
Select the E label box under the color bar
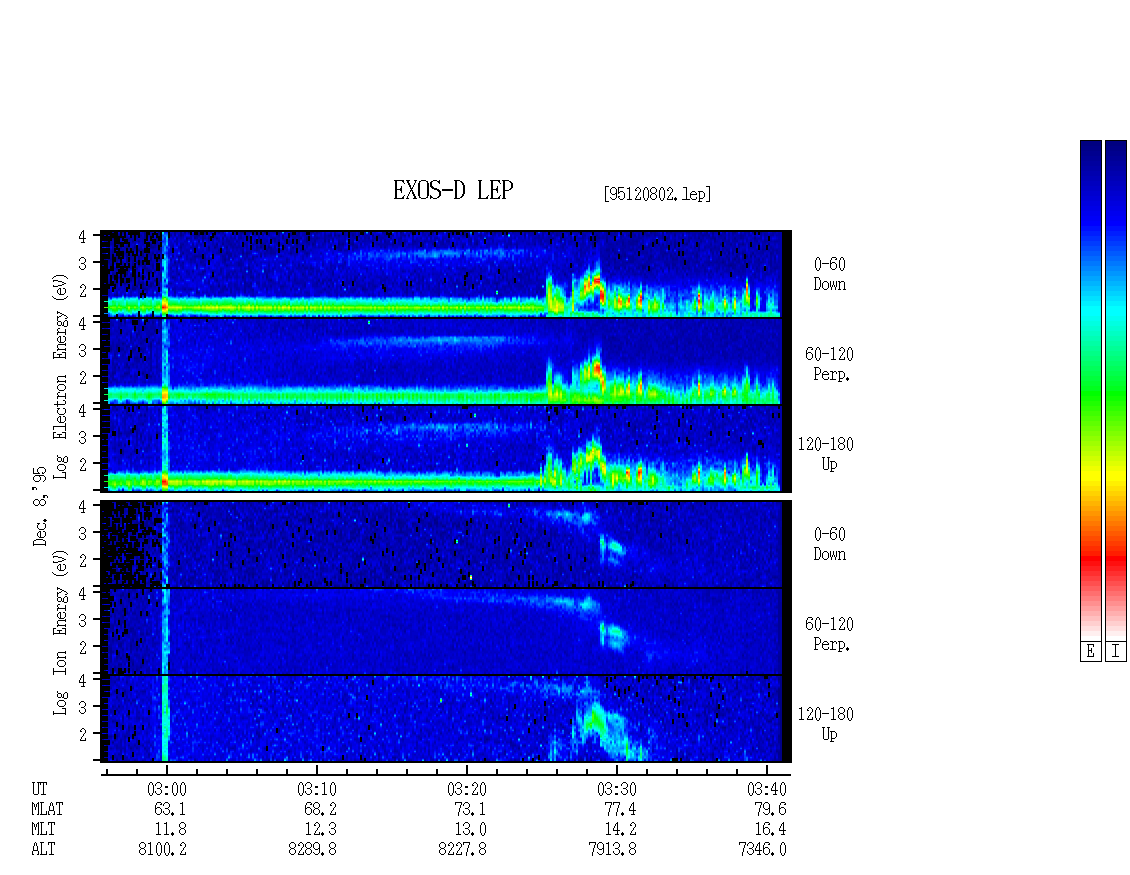point(1090,652)
